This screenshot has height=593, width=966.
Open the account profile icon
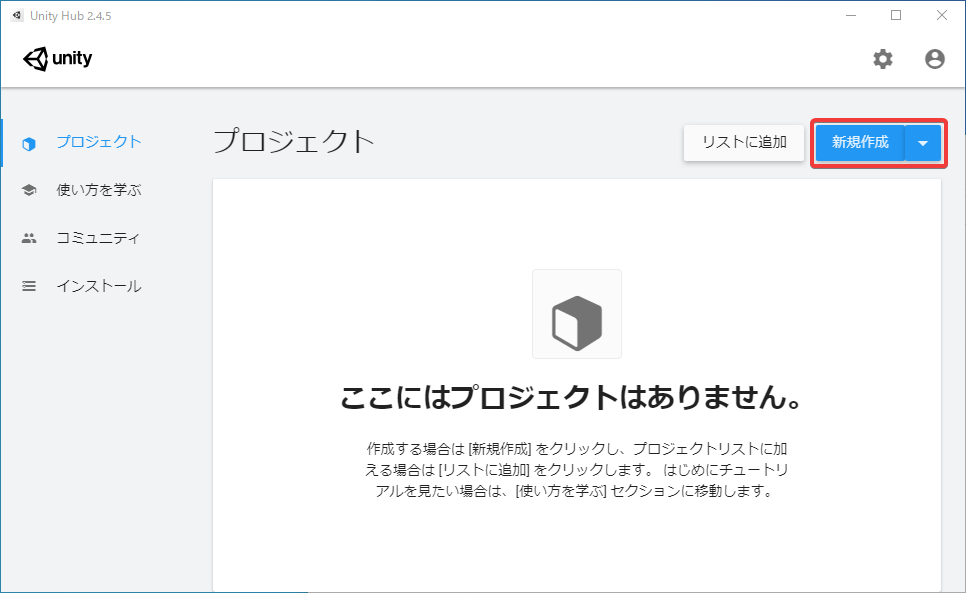934,59
